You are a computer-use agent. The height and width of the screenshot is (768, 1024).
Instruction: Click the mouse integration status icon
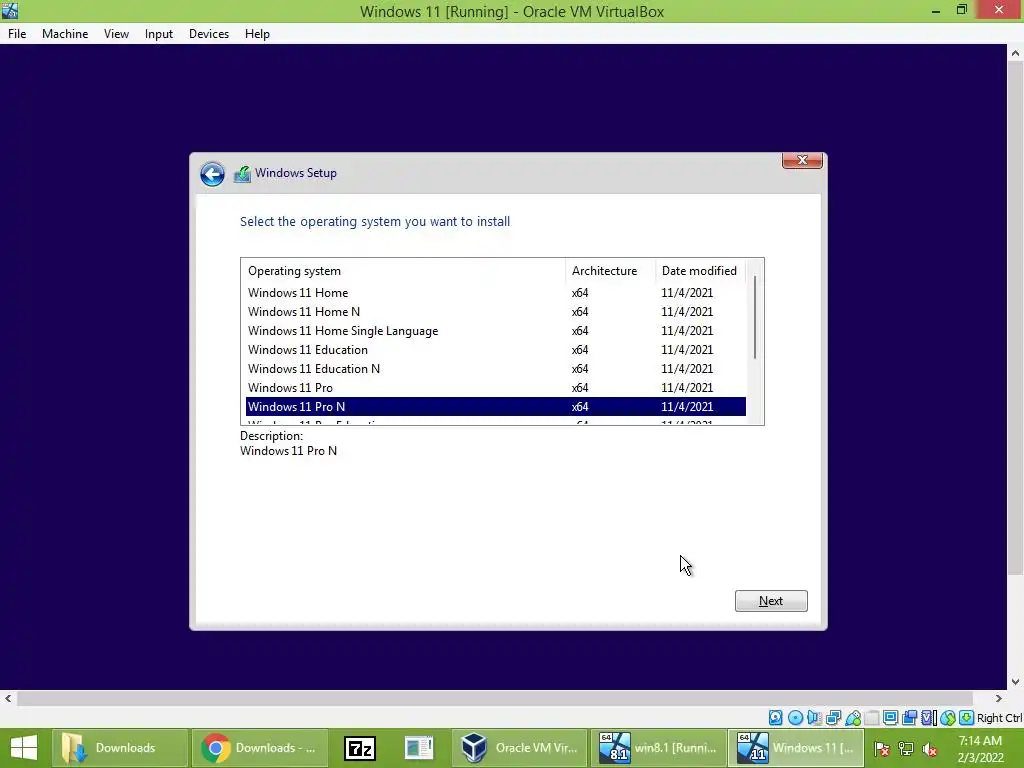pos(948,718)
